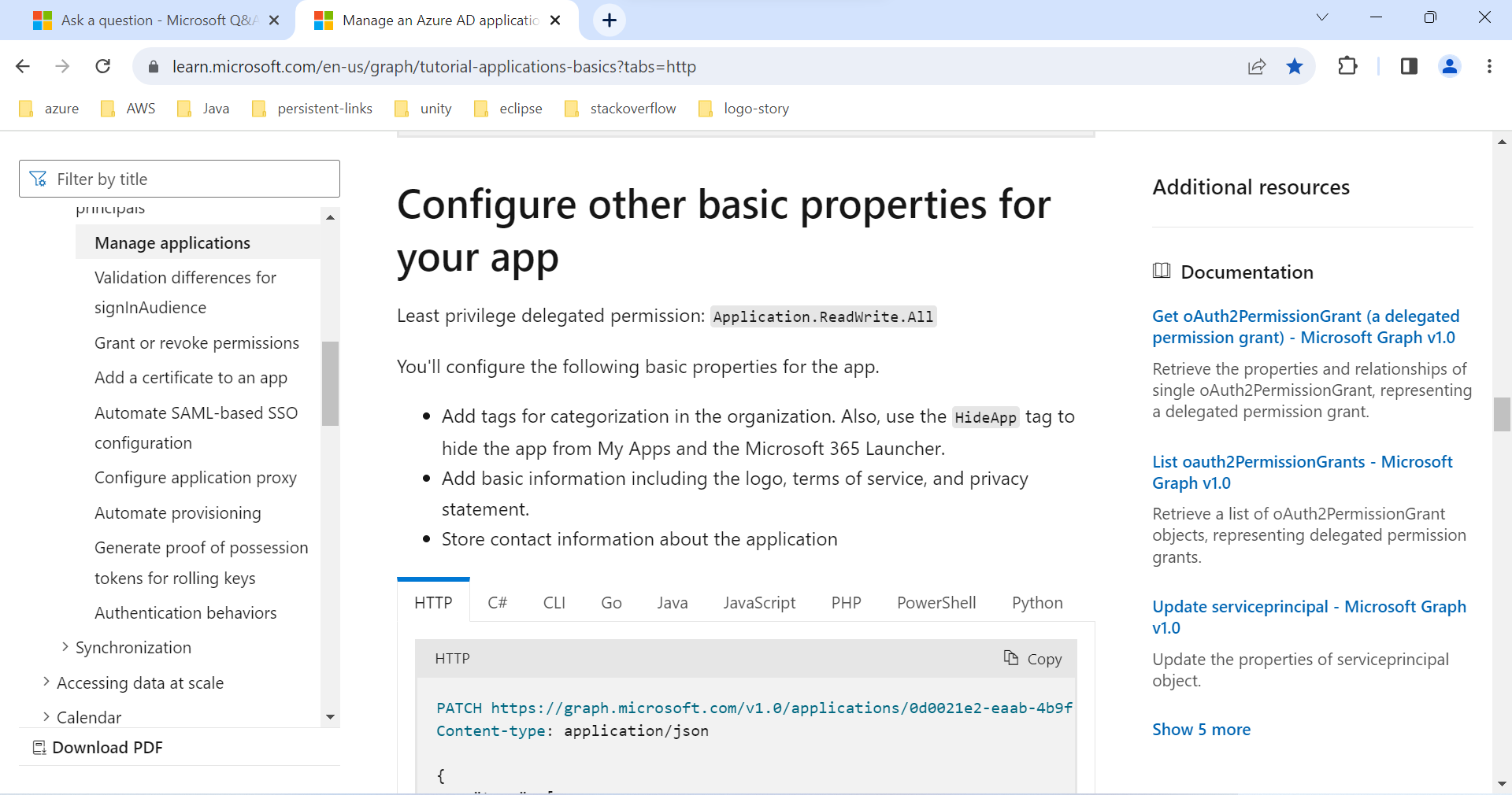Image resolution: width=1512 pixels, height=795 pixels.
Task: Open Validation differences for signInAudience
Action: [x=185, y=293]
